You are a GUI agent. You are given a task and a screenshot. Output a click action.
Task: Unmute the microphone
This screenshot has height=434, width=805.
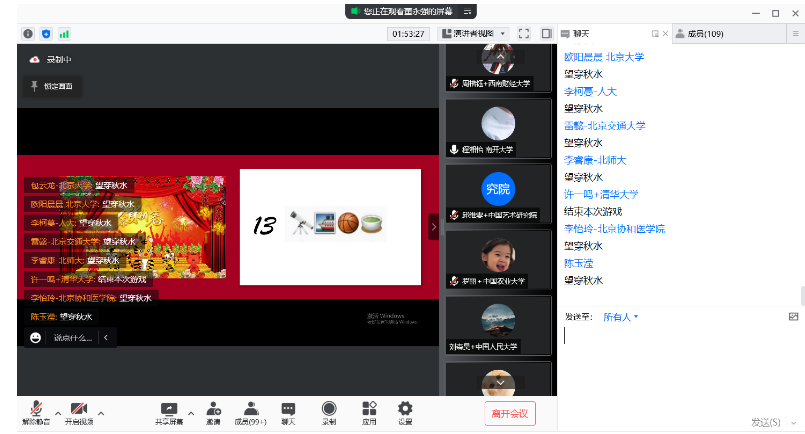(36, 413)
